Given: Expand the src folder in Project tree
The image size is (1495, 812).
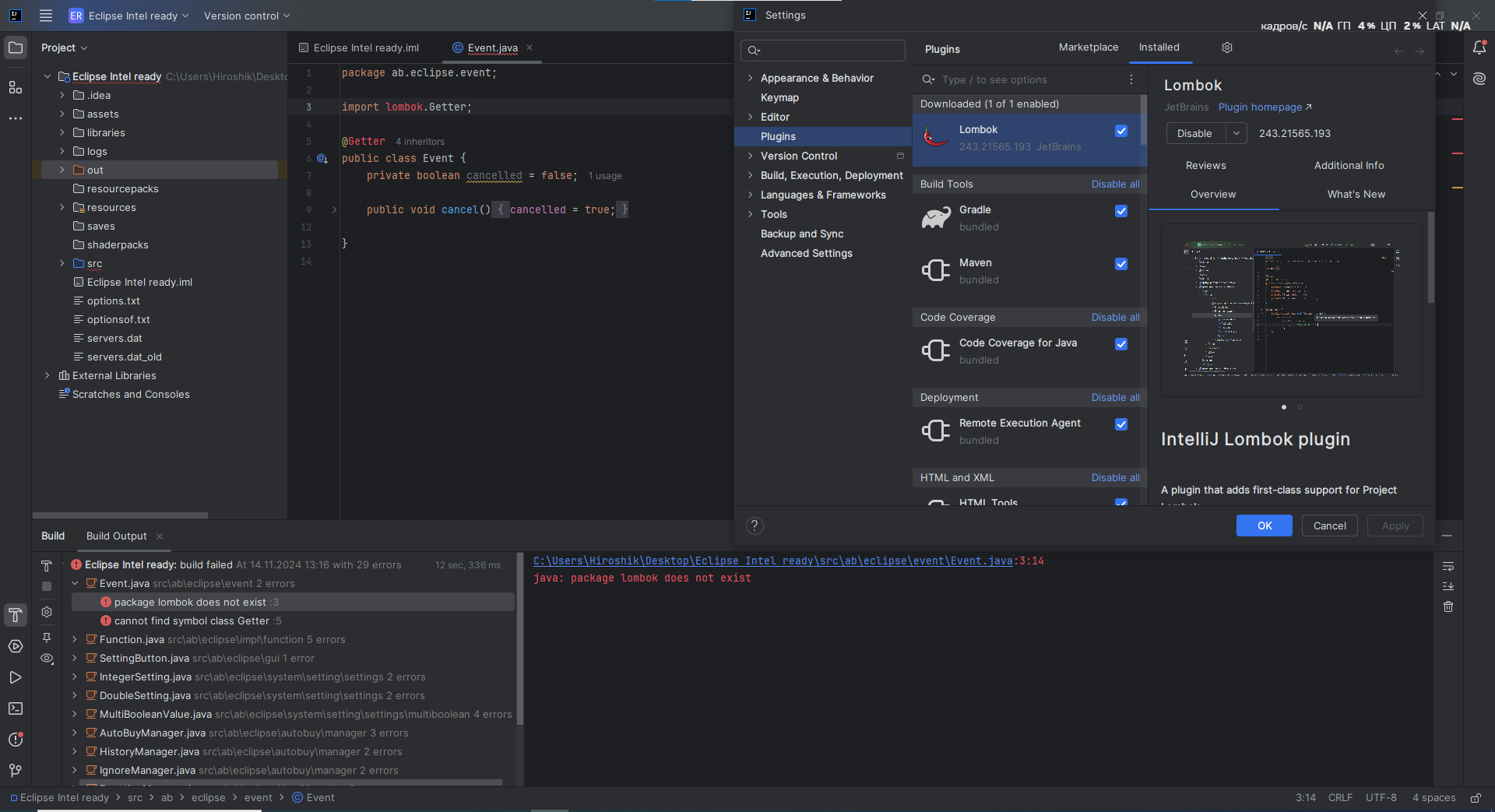Looking at the screenshot, I should [62, 263].
